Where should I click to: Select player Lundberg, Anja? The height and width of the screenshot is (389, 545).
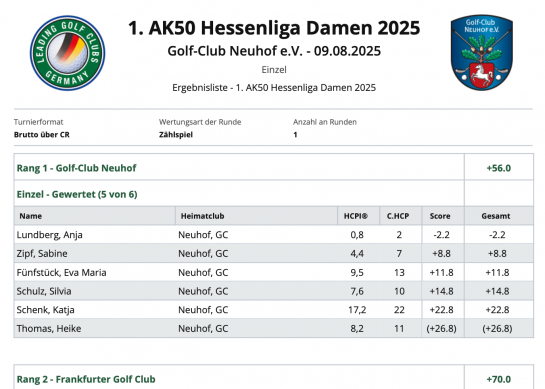tap(49, 235)
